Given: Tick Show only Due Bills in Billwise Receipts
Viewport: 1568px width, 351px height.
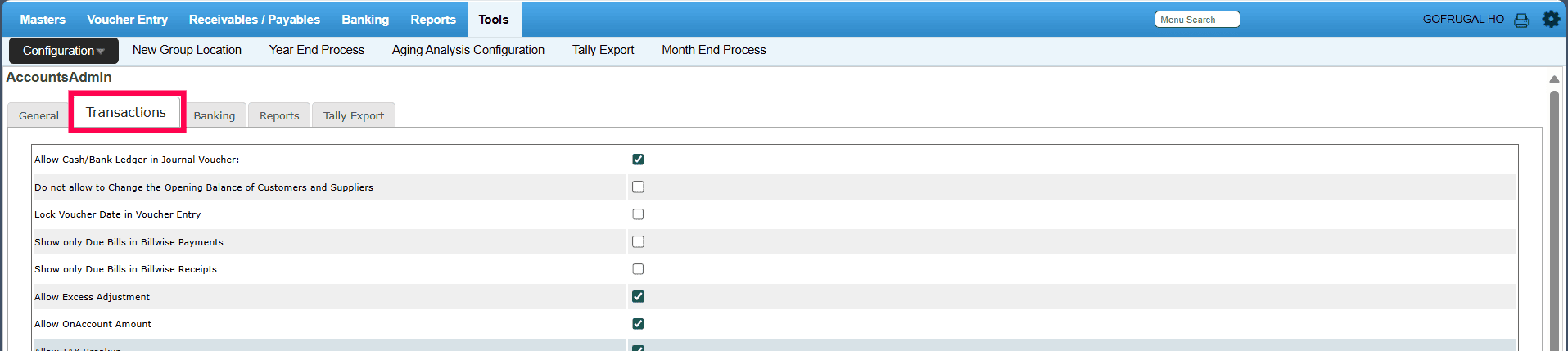Looking at the screenshot, I should [638, 269].
